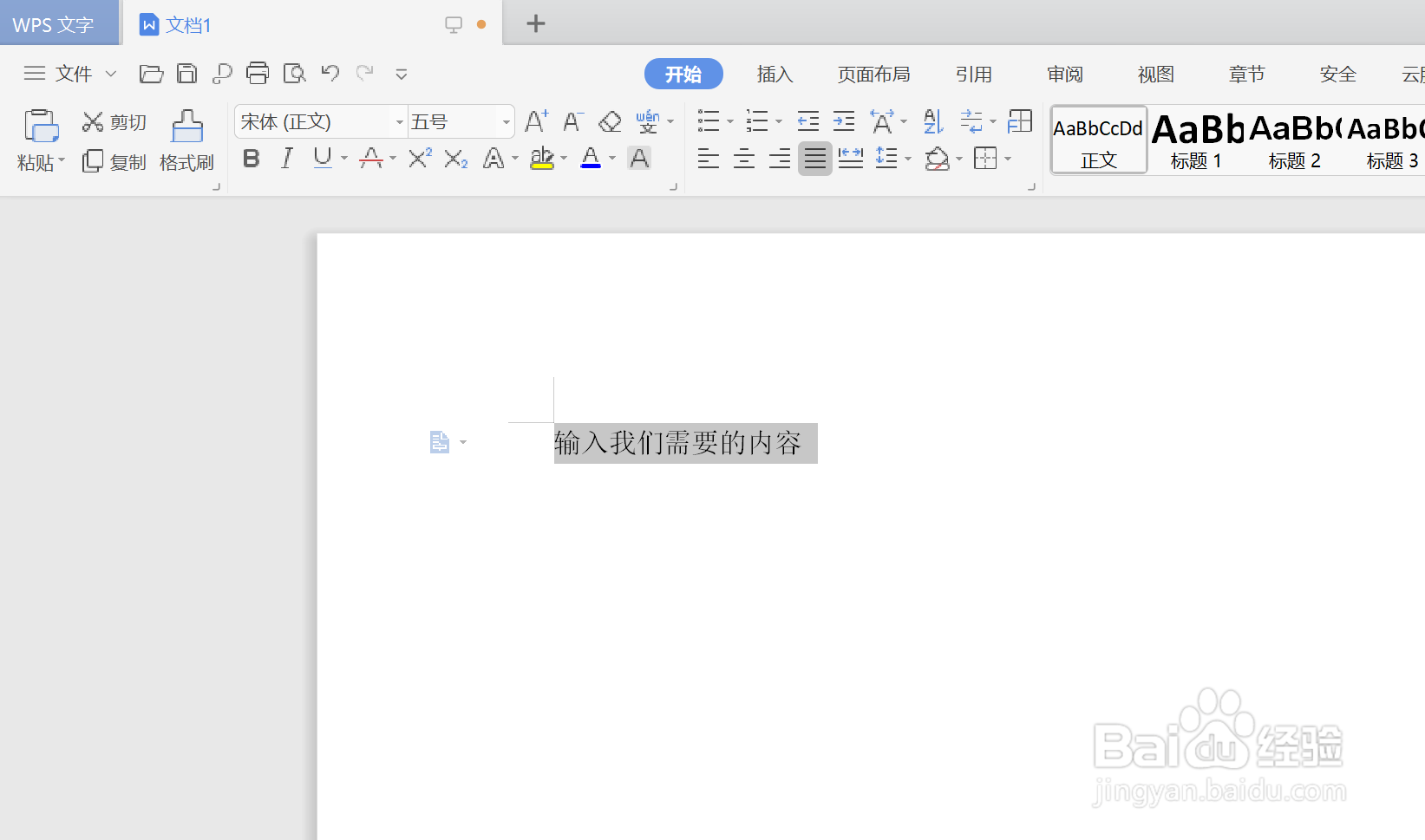1425x840 pixels.
Task: Save the document using the floppy icon
Action: pos(186,74)
